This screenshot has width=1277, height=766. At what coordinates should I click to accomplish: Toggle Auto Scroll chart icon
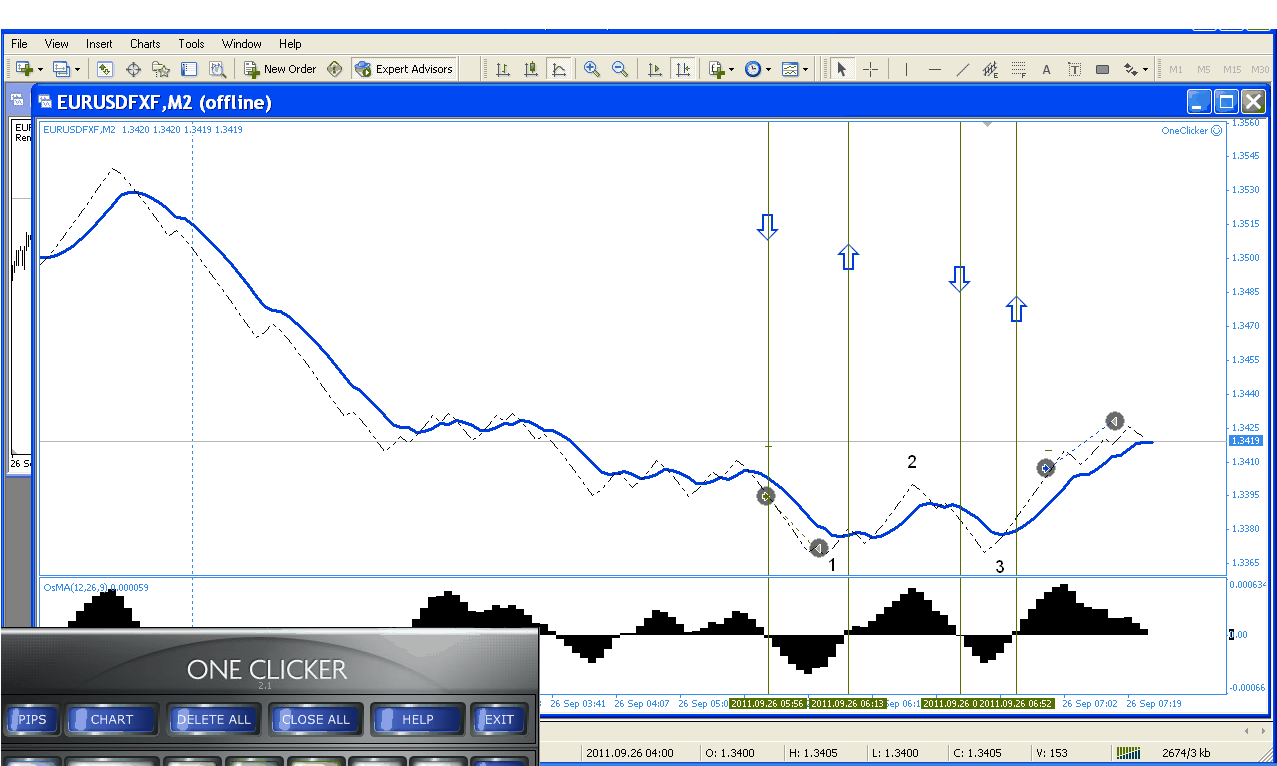click(655, 69)
